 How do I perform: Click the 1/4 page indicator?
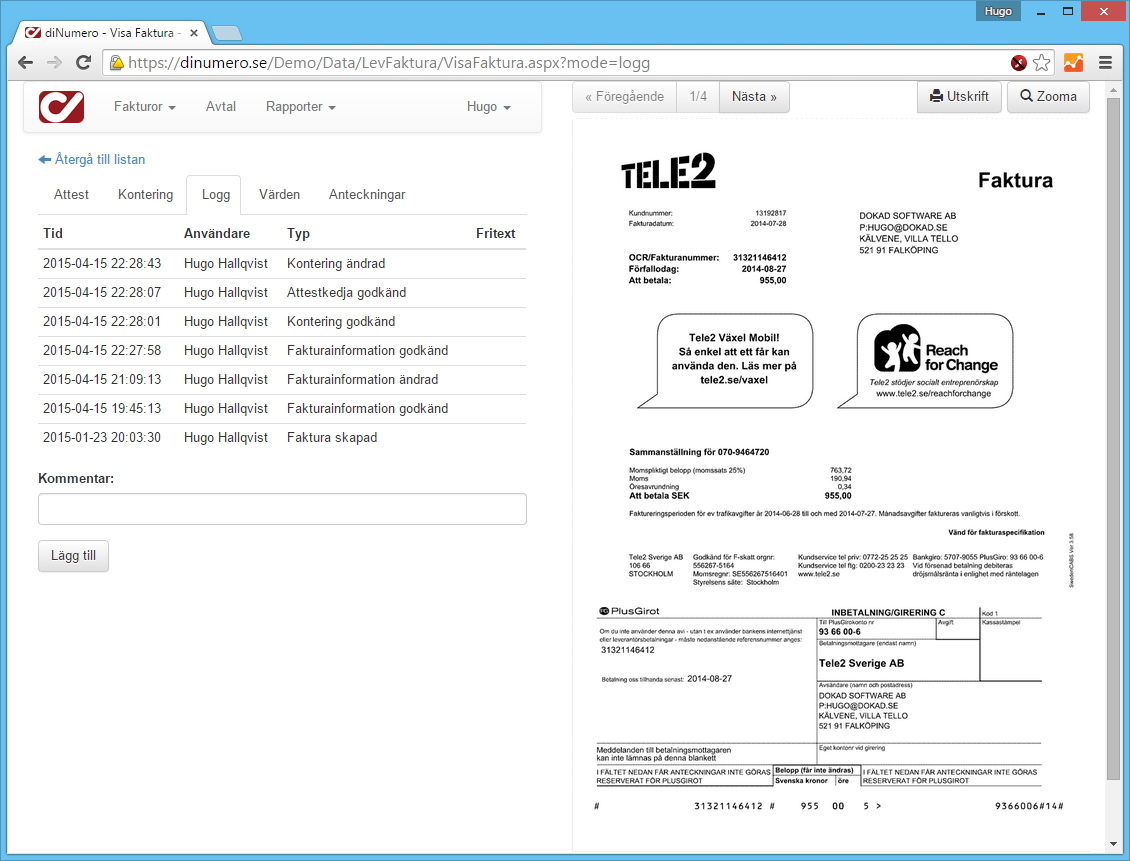pyautogui.click(x=698, y=97)
